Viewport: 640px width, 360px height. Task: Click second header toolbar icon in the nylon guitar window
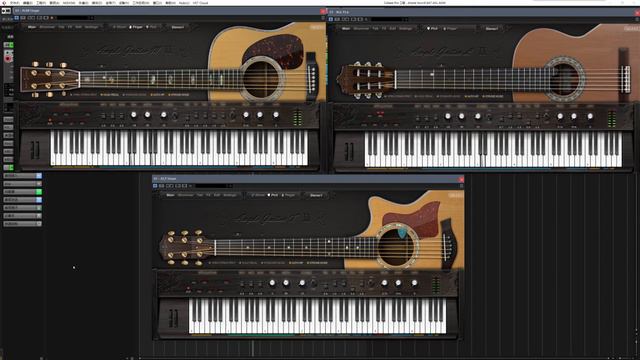[336, 19]
